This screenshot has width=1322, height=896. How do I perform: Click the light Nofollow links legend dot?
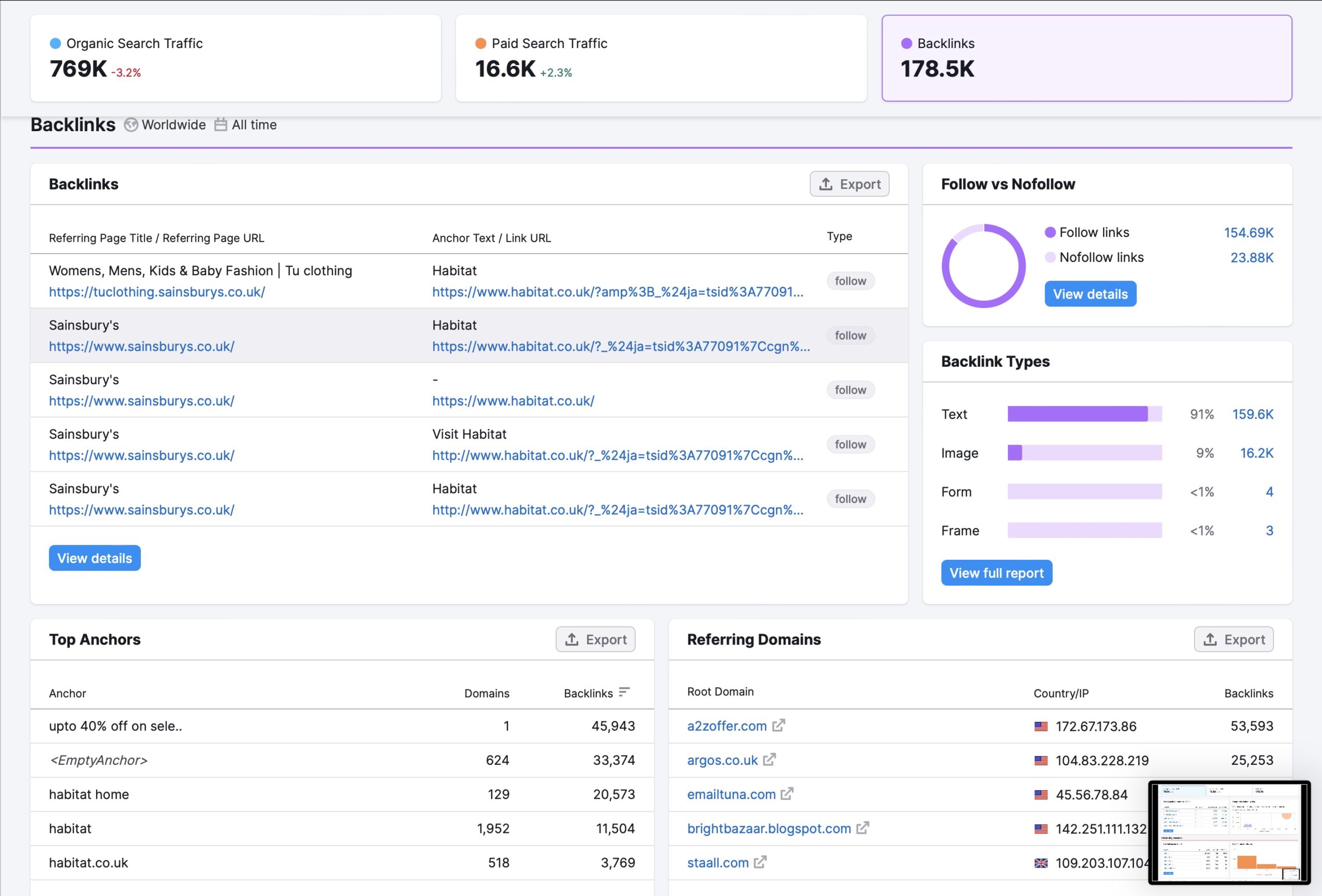(1051, 257)
